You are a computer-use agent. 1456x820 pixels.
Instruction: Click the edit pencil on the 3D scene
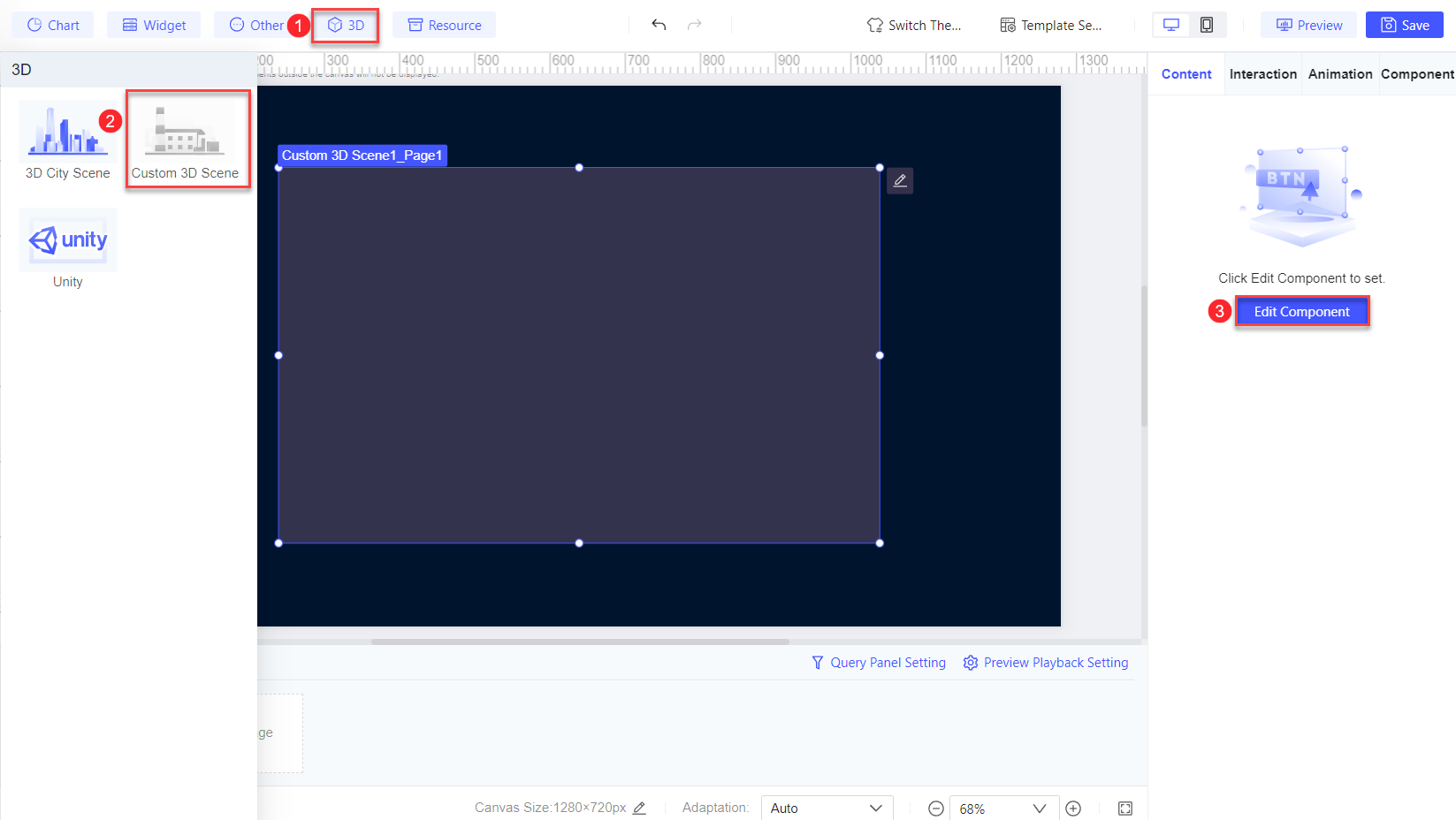[900, 180]
